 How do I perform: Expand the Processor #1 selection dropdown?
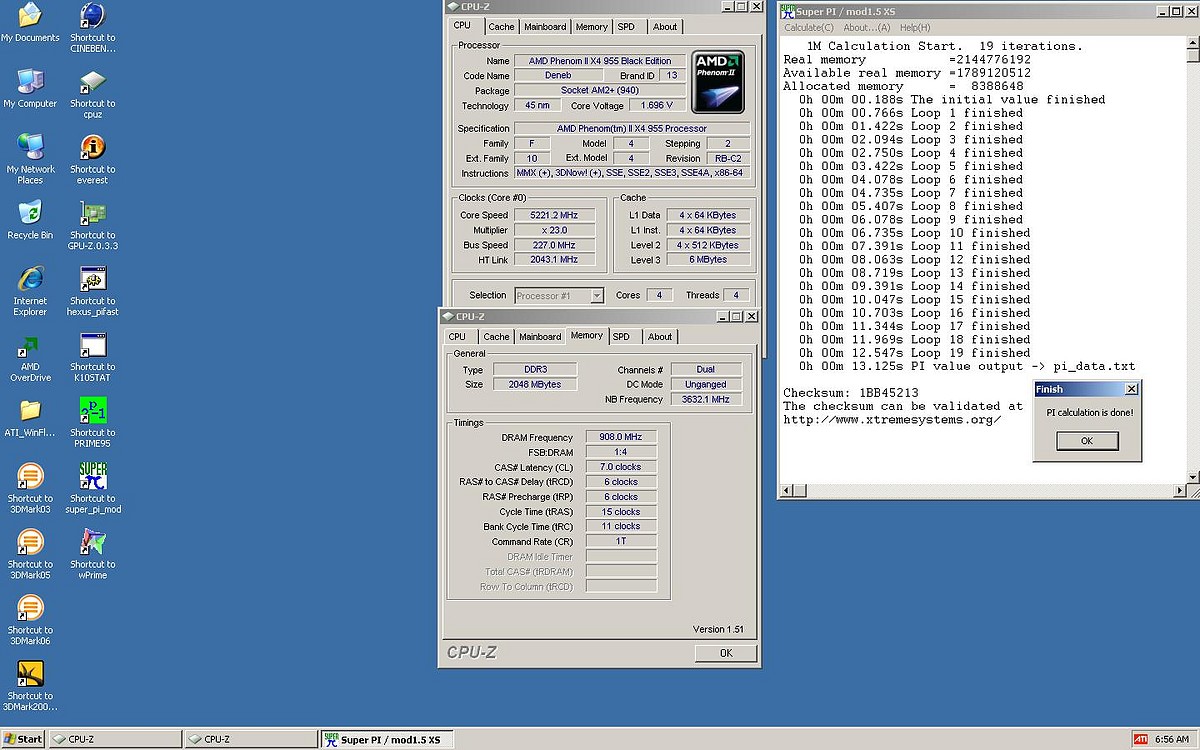click(597, 296)
